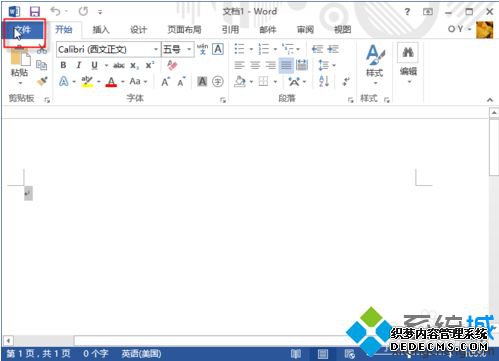
Task: Open the 文件 (File) tab
Action: (x=23, y=30)
